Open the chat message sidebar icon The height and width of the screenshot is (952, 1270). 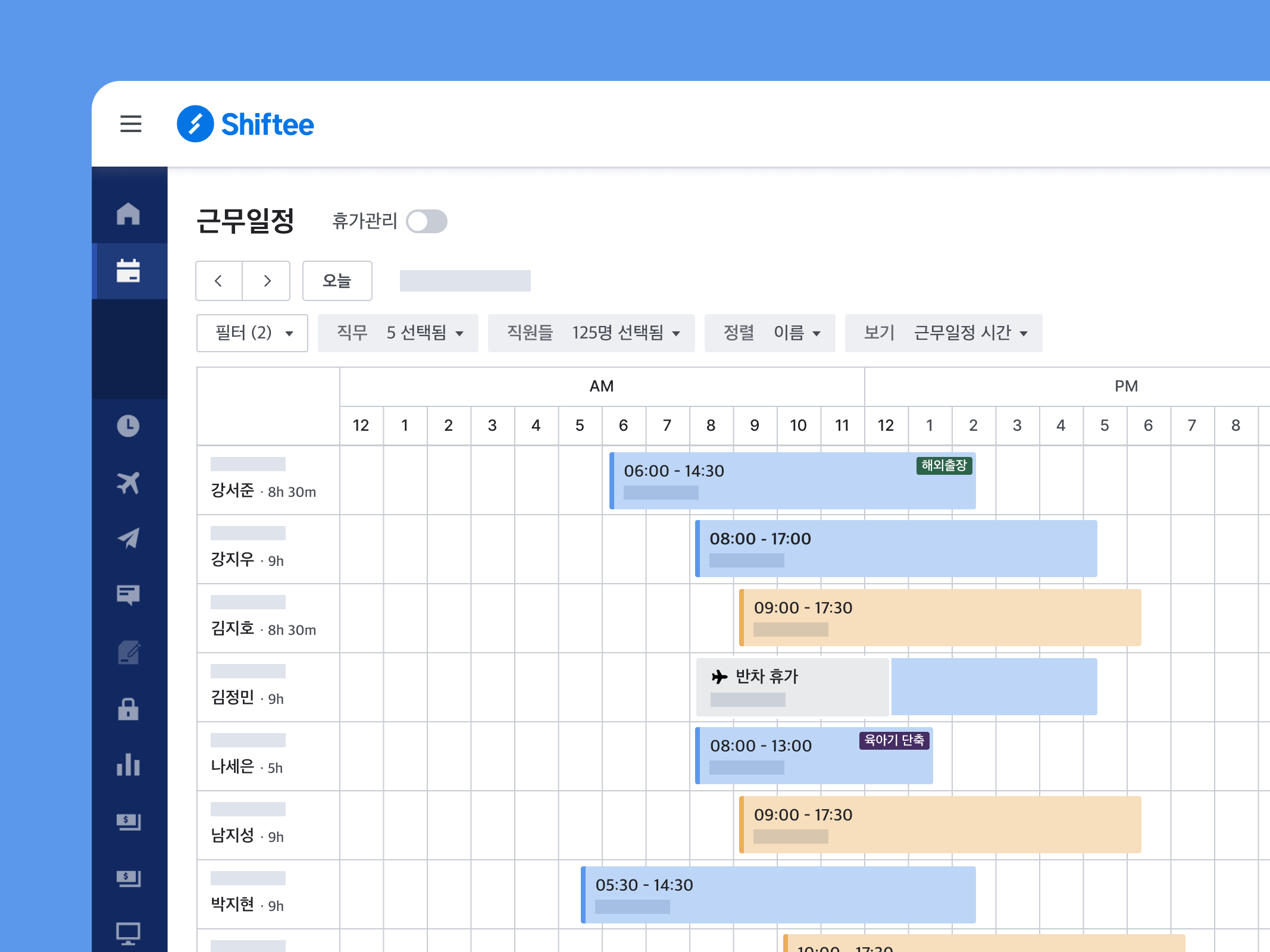point(129,594)
